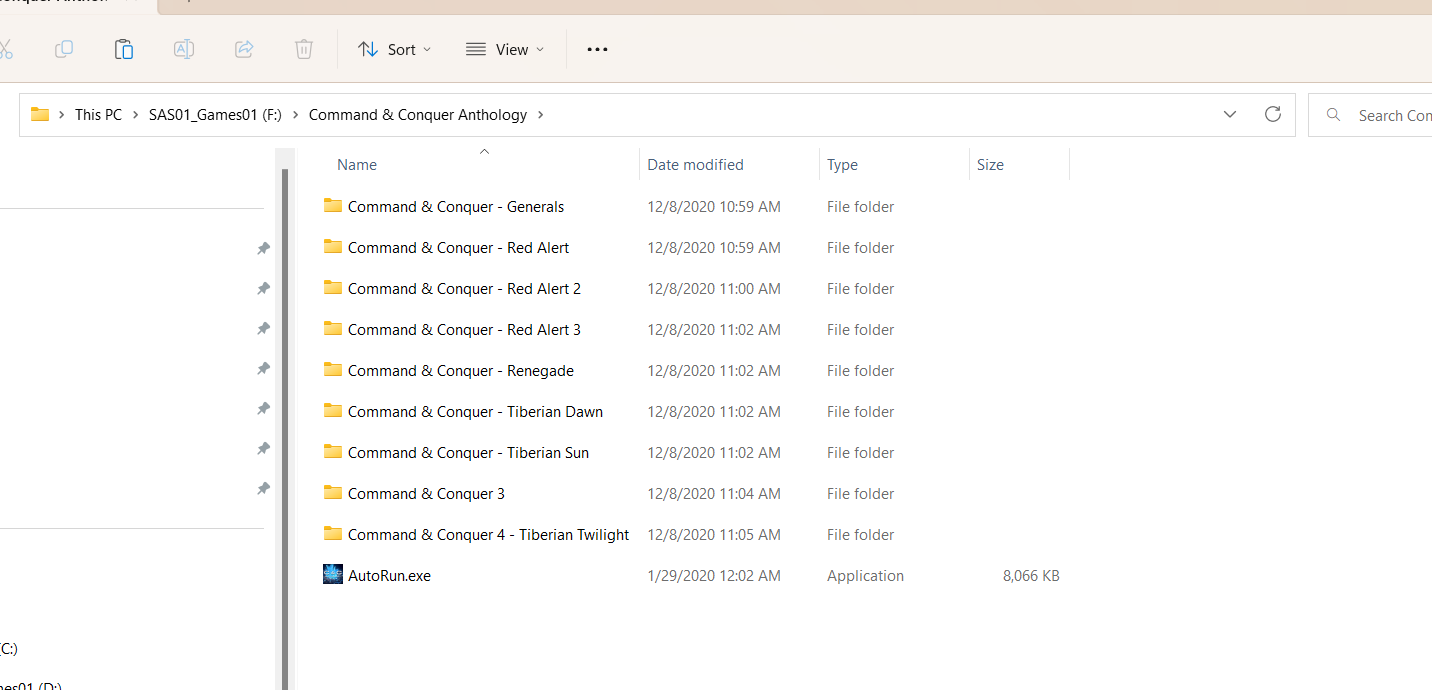Click the folder icon in address bar
This screenshot has width=1432, height=690.
pyautogui.click(x=40, y=114)
